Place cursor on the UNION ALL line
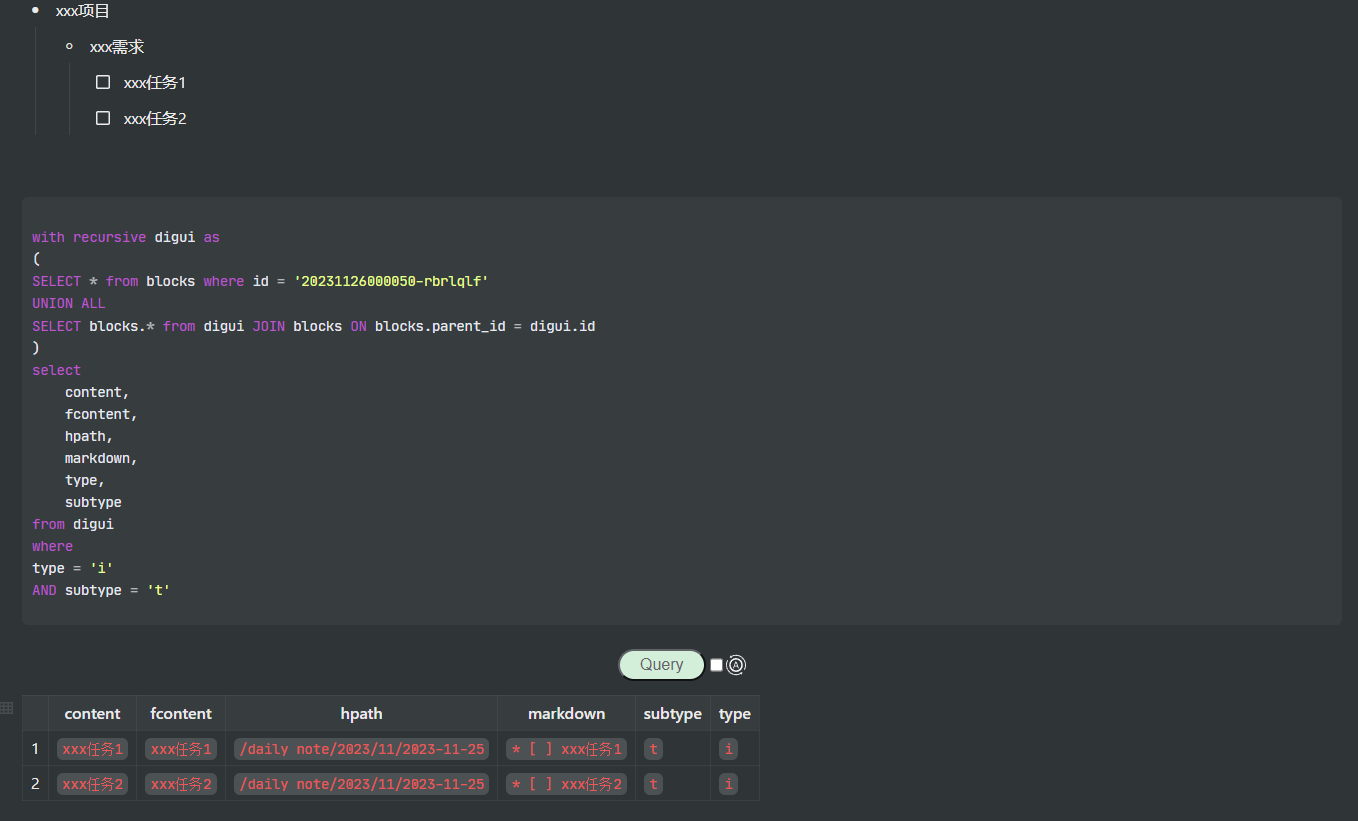 (x=69, y=303)
